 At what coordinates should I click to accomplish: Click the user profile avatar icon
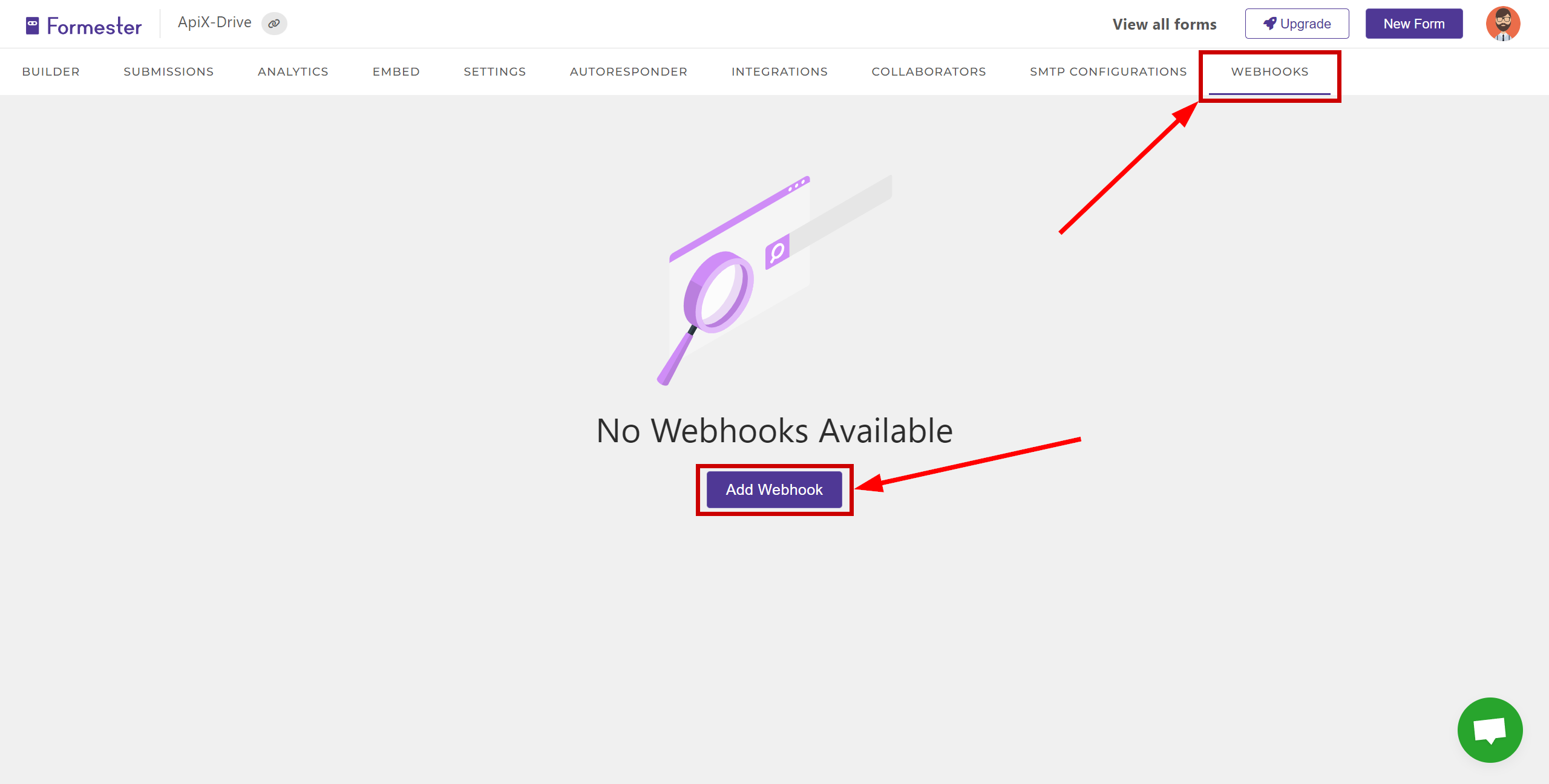click(1503, 23)
